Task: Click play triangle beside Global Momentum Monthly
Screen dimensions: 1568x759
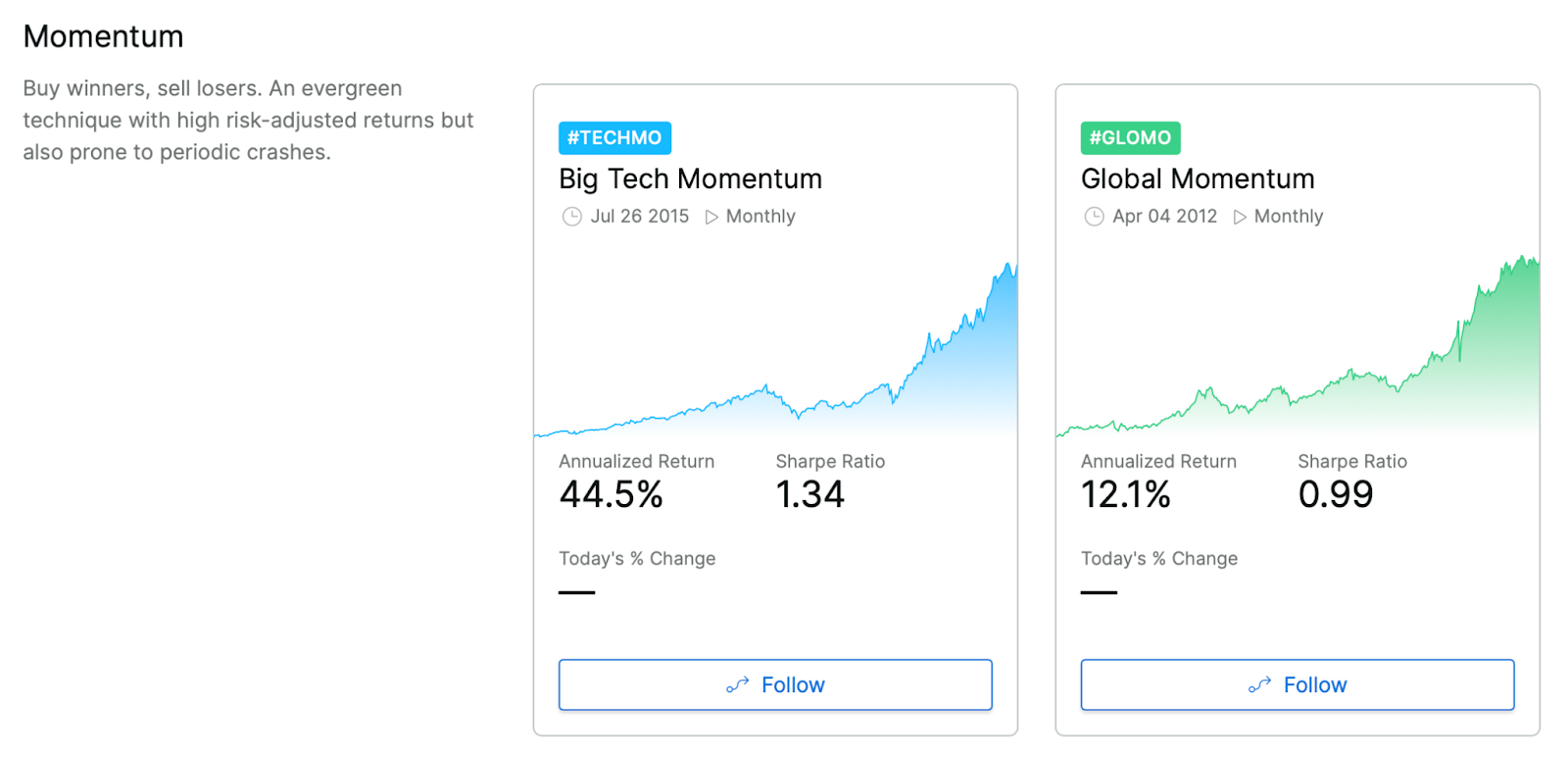Action: (x=1240, y=217)
